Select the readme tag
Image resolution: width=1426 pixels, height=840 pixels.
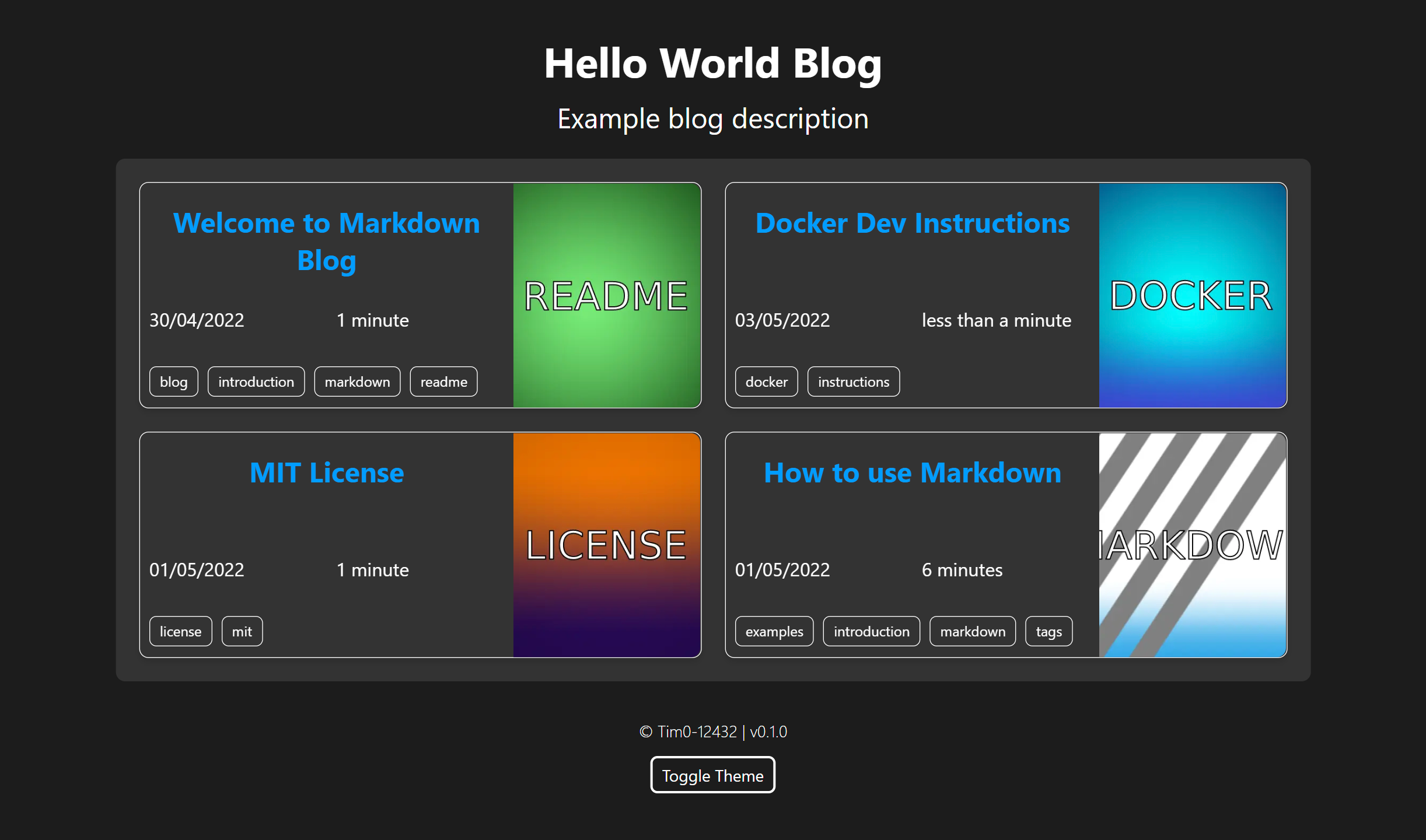(443, 382)
